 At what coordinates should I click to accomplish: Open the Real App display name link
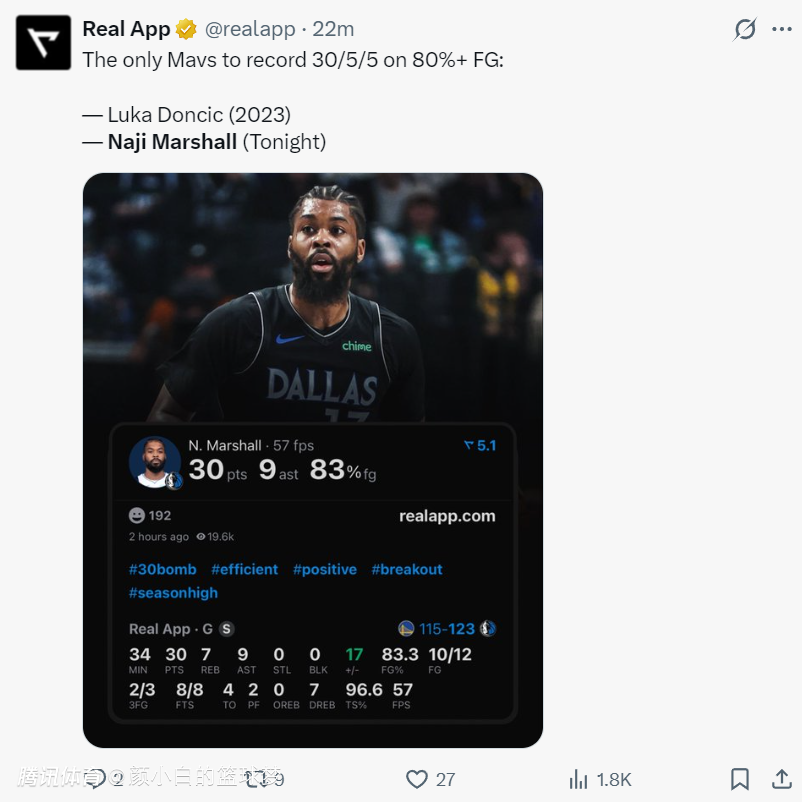tap(126, 29)
